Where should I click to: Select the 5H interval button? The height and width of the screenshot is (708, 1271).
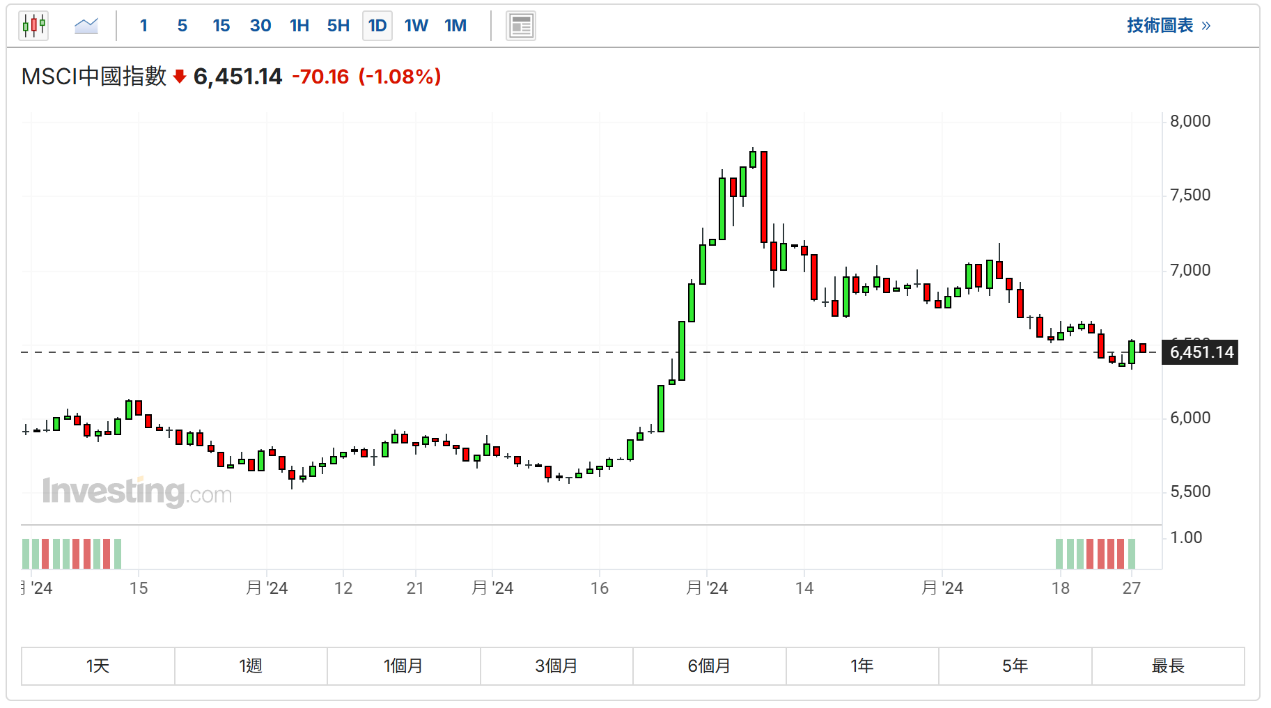pos(338,25)
